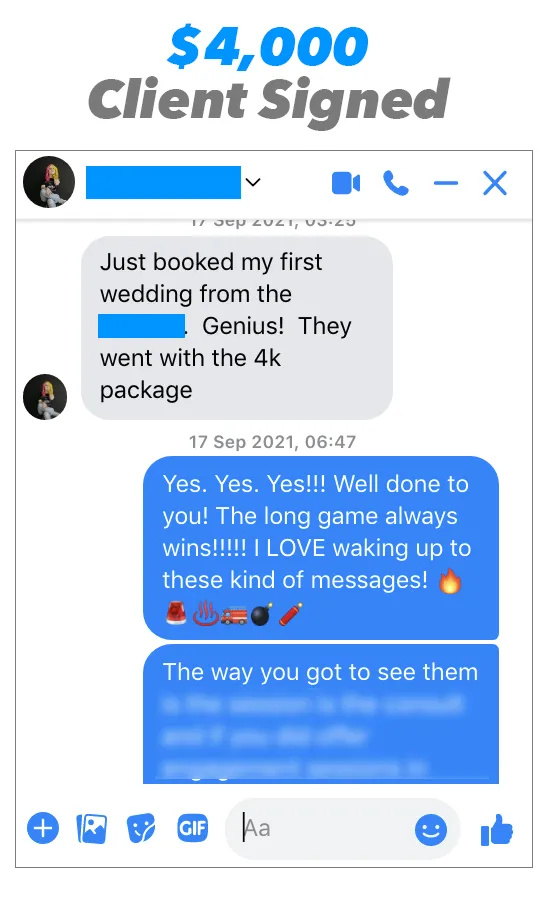Expand the conversation options chevron
Screen dimensions: 548x900
click(x=253, y=182)
